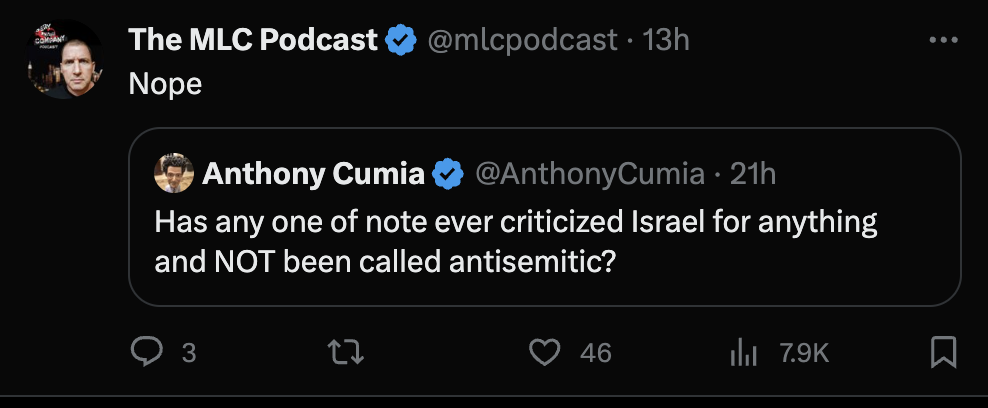Click the reply speech bubble icon

(x=148, y=352)
